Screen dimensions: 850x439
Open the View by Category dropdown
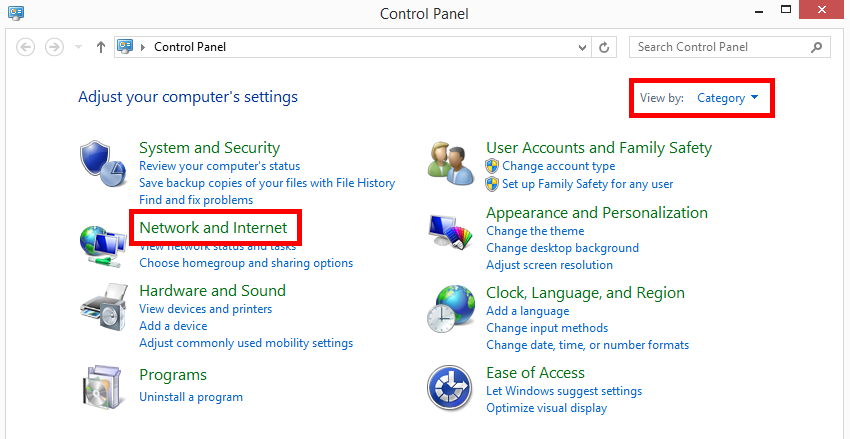(x=727, y=98)
